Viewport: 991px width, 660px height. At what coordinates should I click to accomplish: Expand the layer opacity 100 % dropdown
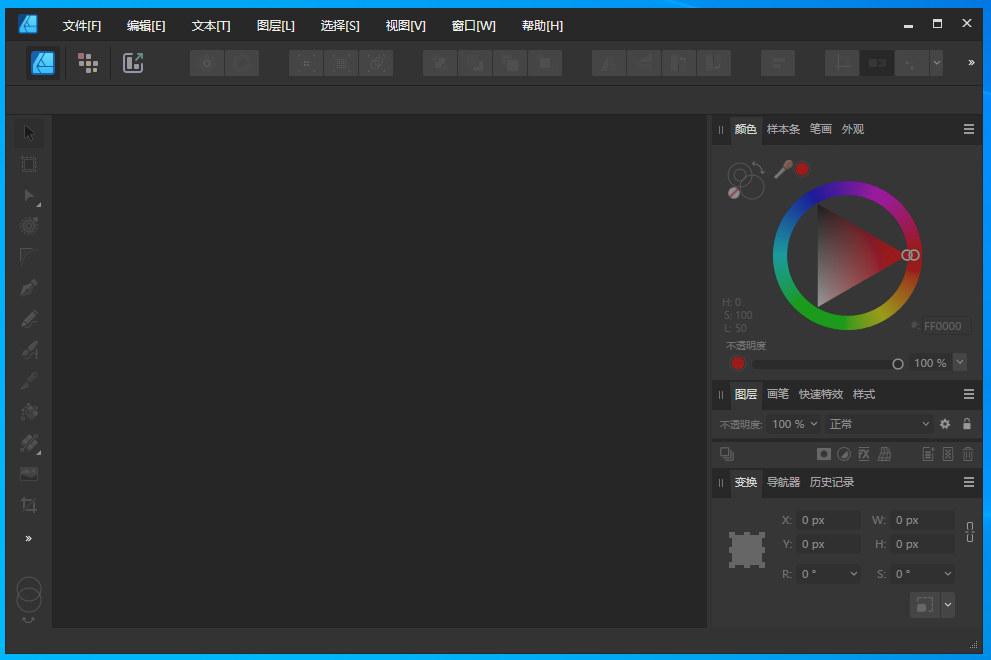[x=795, y=424]
